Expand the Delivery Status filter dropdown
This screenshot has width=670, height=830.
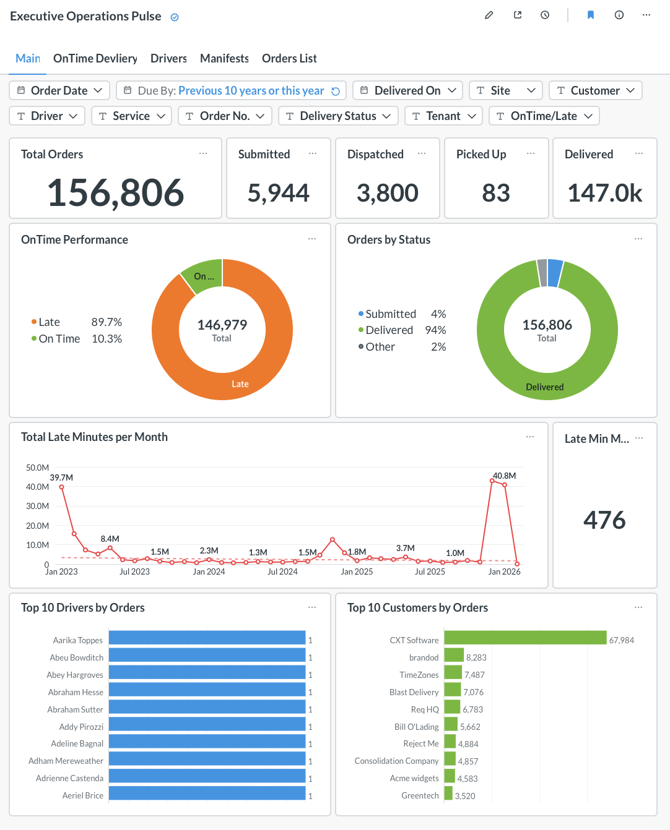click(337, 116)
